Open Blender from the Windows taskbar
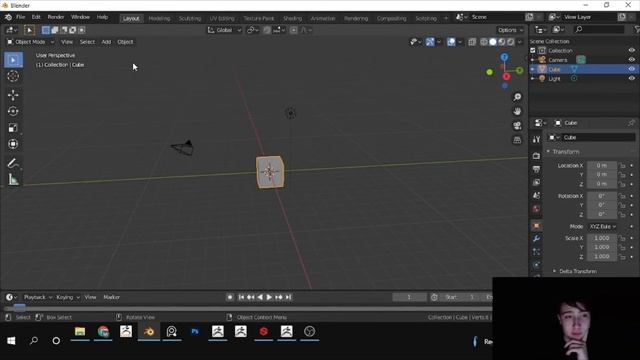The height and width of the screenshot is (360, 640). [x=149, y=331]
